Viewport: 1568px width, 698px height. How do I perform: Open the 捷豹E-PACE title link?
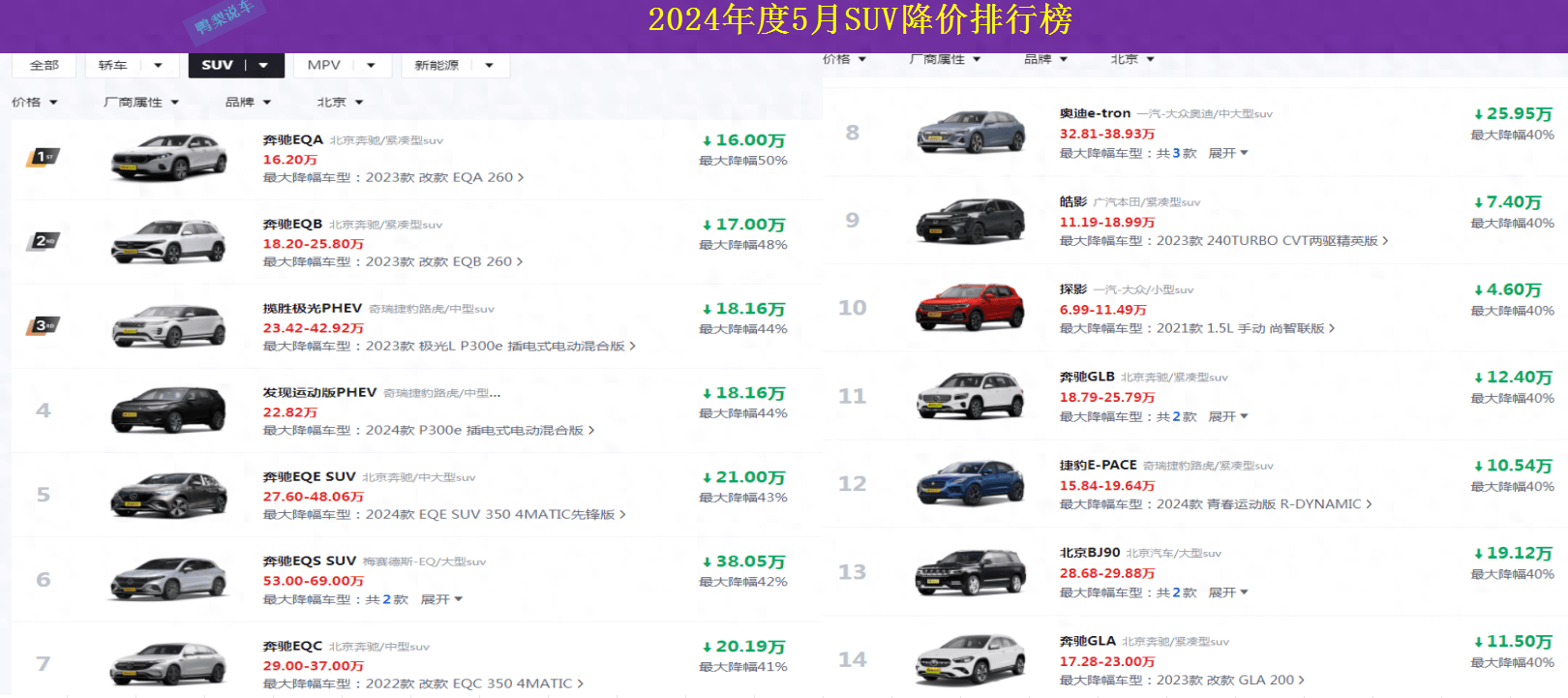[x=1099, y=465]
